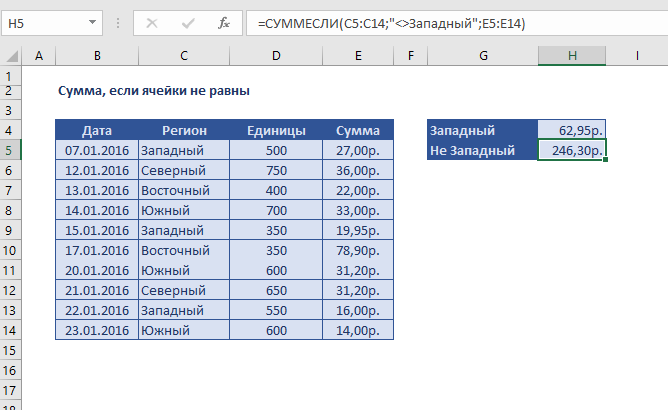This screenshot has height=410, width=668.
Task: Select row 14 header
Action: (x=10, y=330)
